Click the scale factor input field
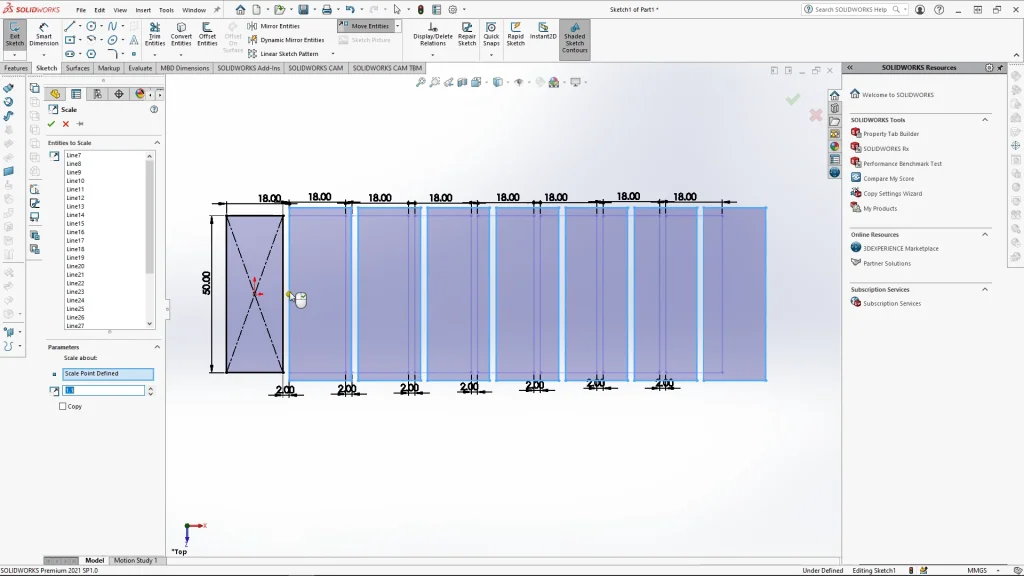 point(104,390)
